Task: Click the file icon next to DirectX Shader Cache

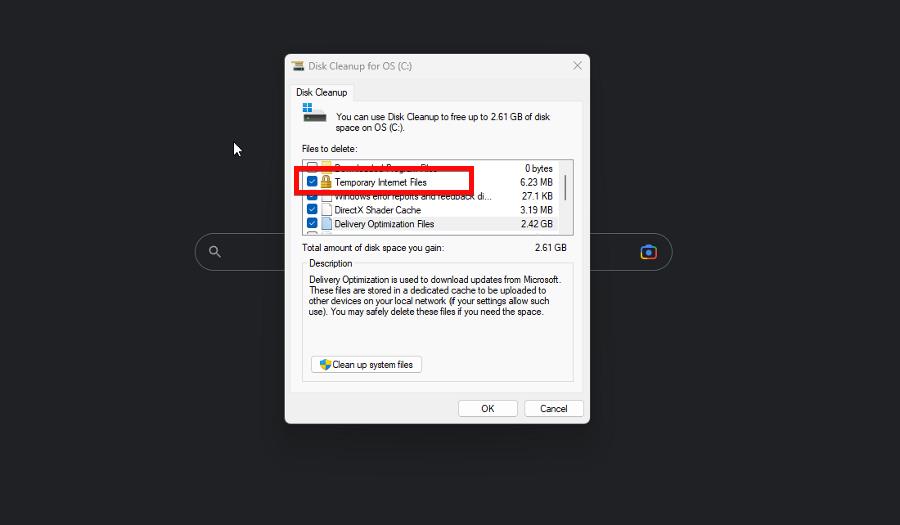Action: (x=327, y=209)
